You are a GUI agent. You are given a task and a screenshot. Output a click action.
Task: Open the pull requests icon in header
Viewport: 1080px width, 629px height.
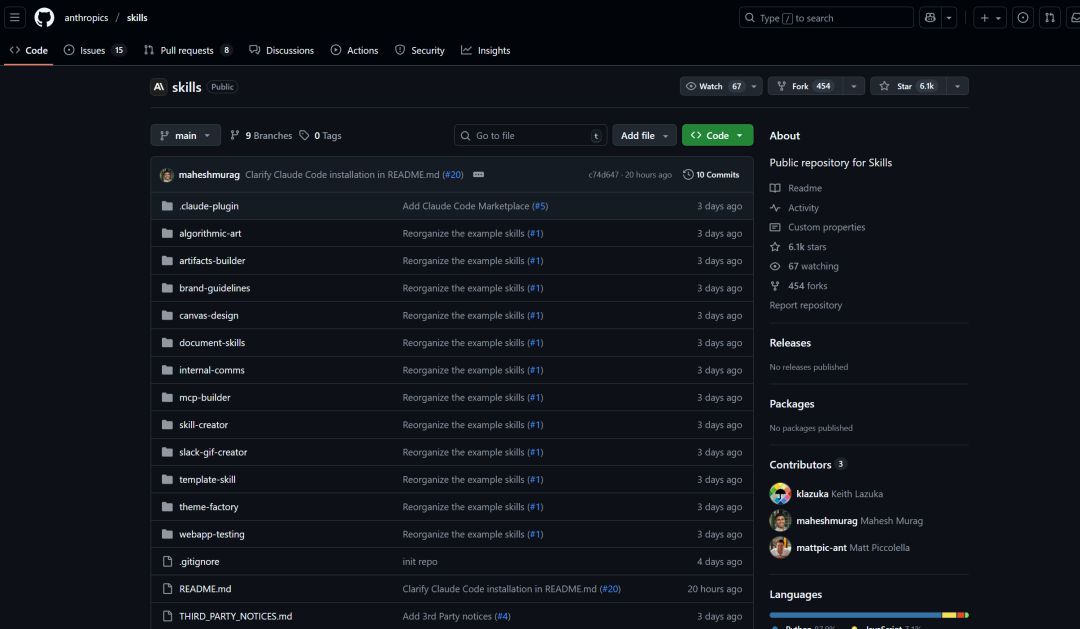pos(1049,18)
